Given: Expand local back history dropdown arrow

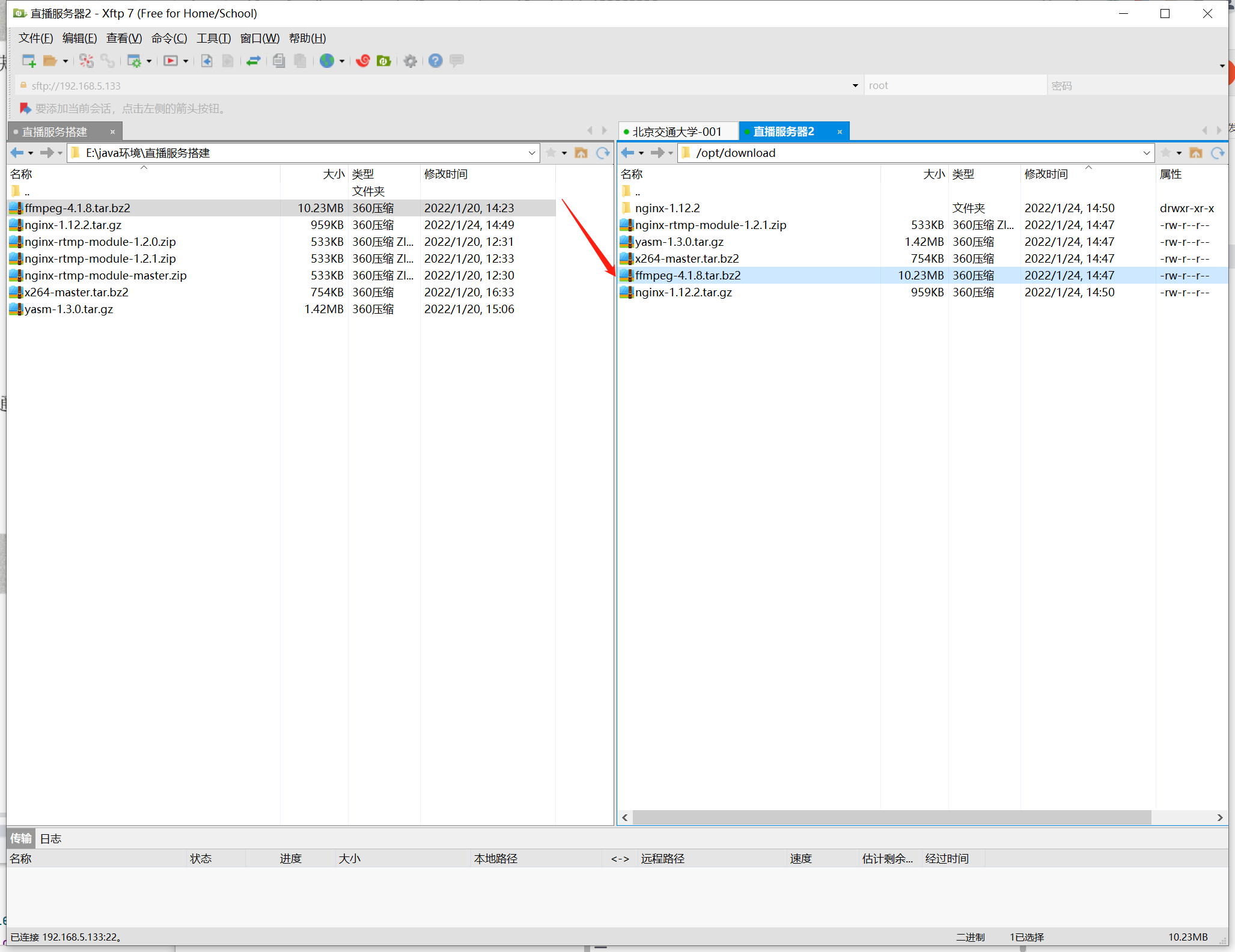Looking at the screenshot, I should click(x=31, y=153).
